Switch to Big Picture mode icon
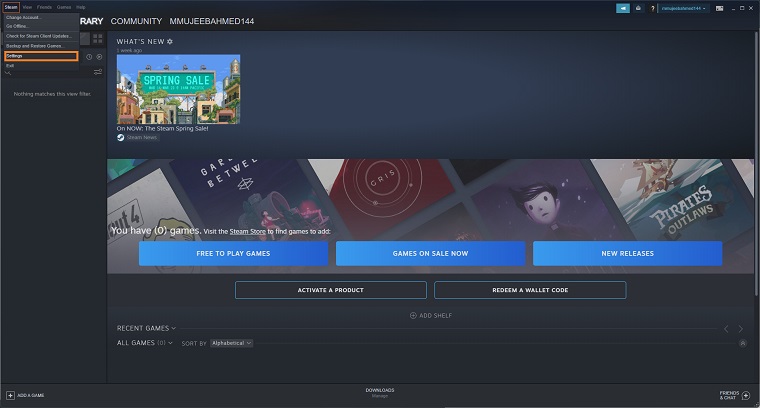 click(x=720, y=8)
